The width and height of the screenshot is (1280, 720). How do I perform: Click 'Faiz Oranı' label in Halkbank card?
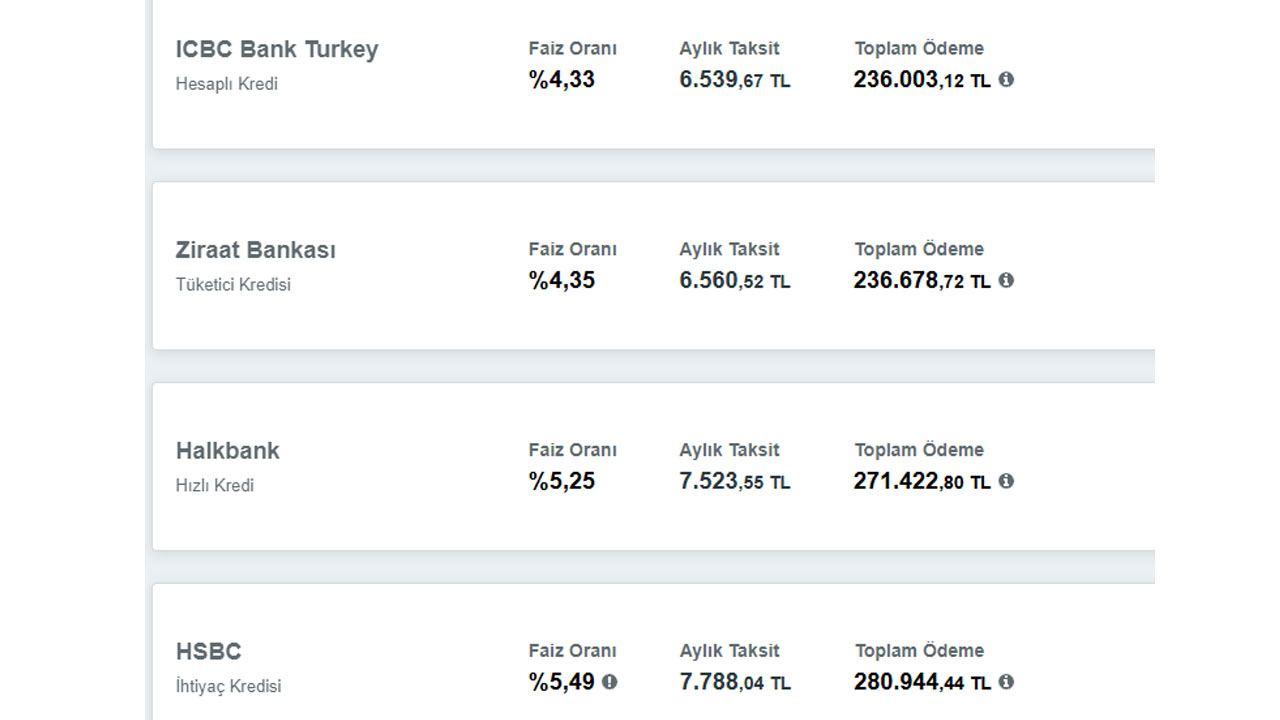(573, 450)
